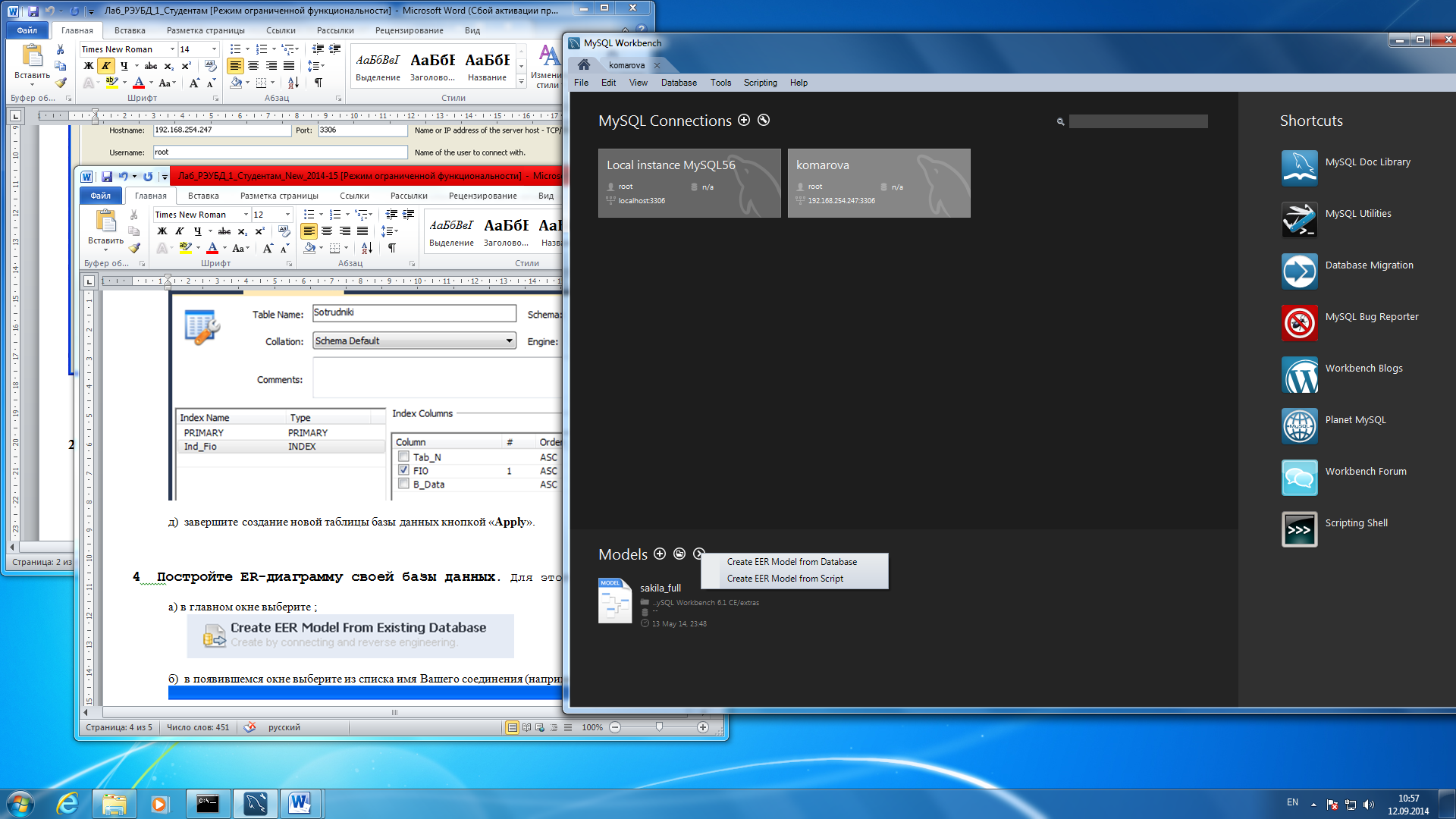
Task: Expand the Models section expander
Action: [x=700, y=554]
